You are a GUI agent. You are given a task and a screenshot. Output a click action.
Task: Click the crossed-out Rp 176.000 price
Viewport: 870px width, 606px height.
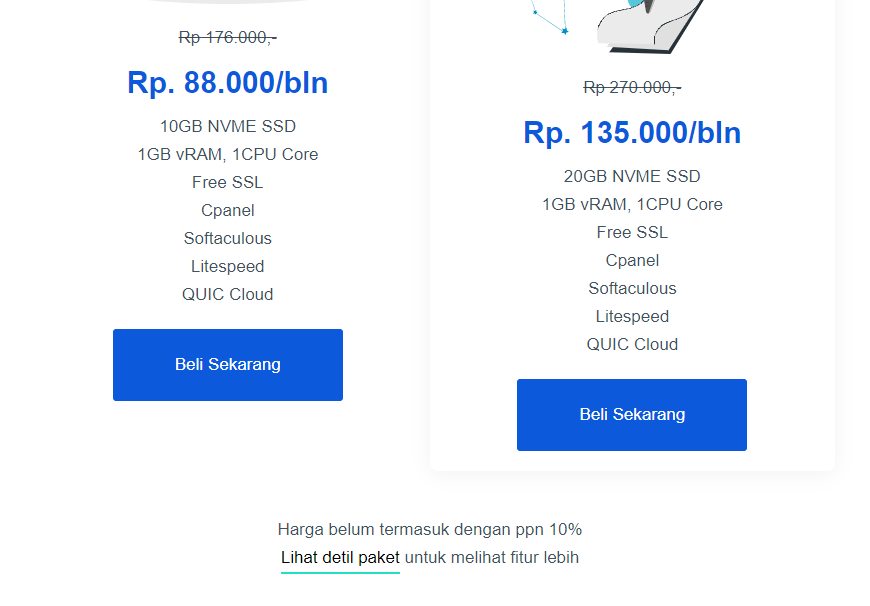228,37
